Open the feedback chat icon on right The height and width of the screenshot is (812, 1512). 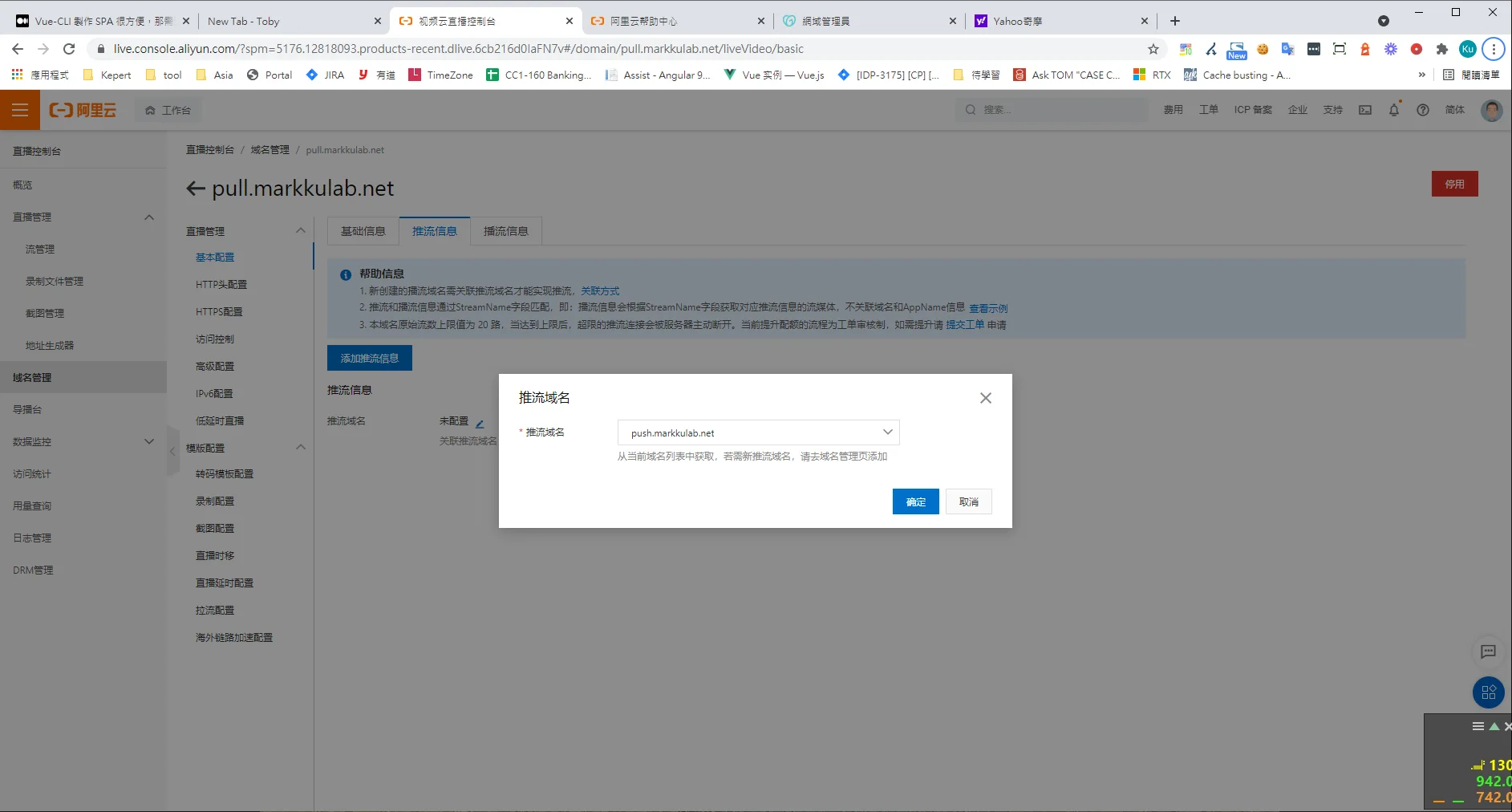pos(1488,652)
